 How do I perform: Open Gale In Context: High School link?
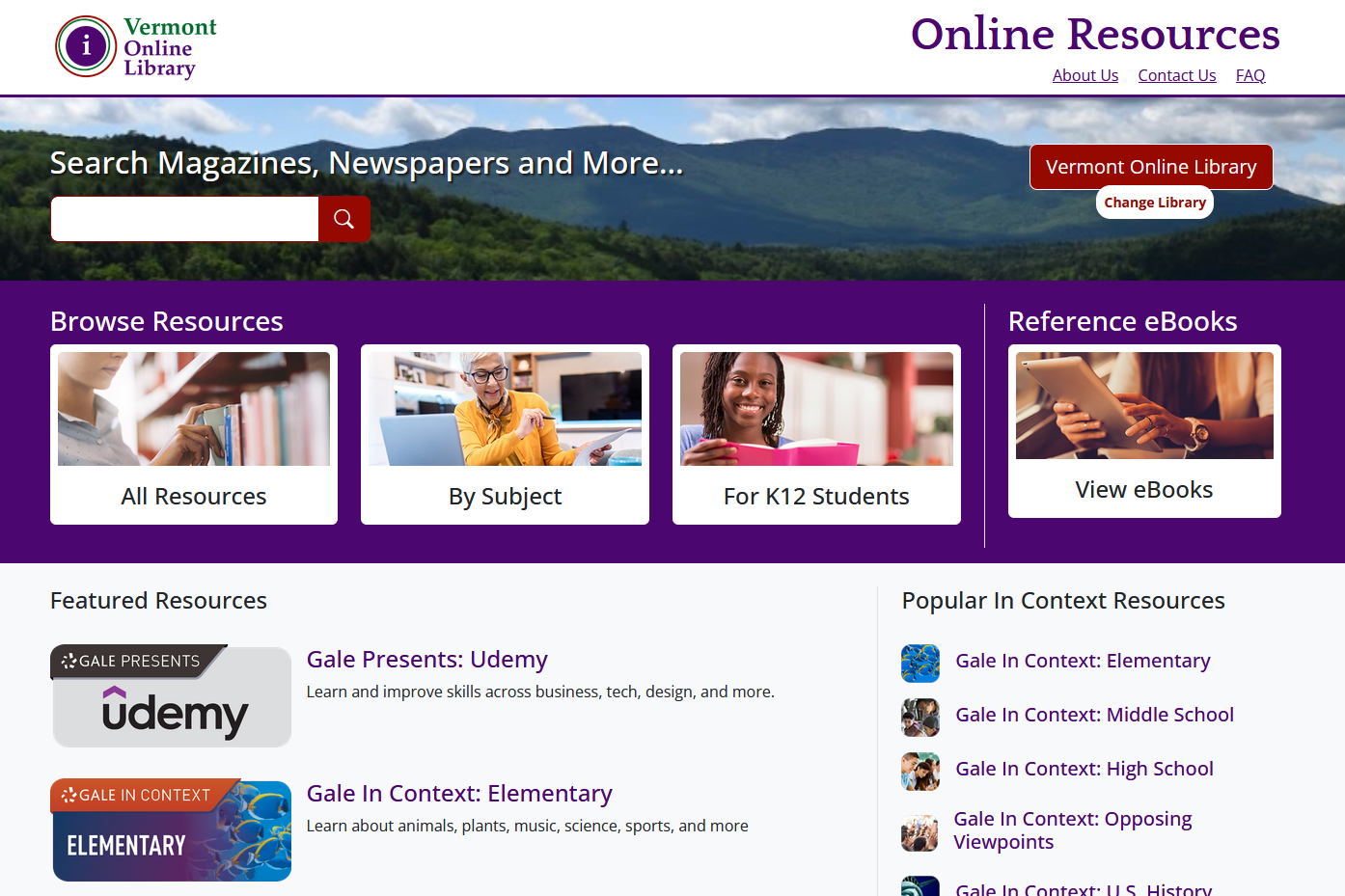click(x=1084, y=769)
